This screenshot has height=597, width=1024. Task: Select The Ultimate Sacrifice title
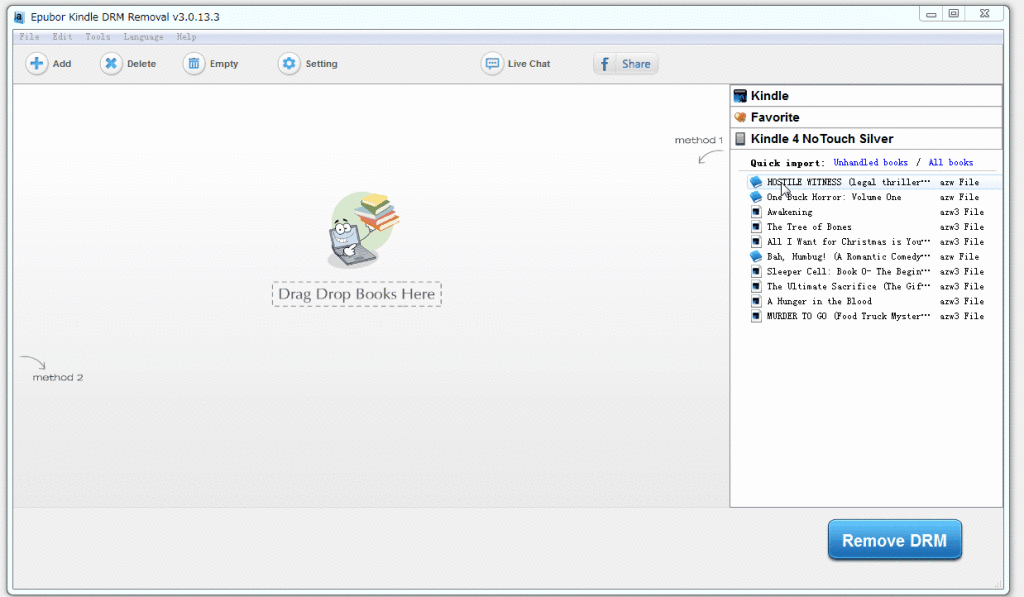pos(848,286)
